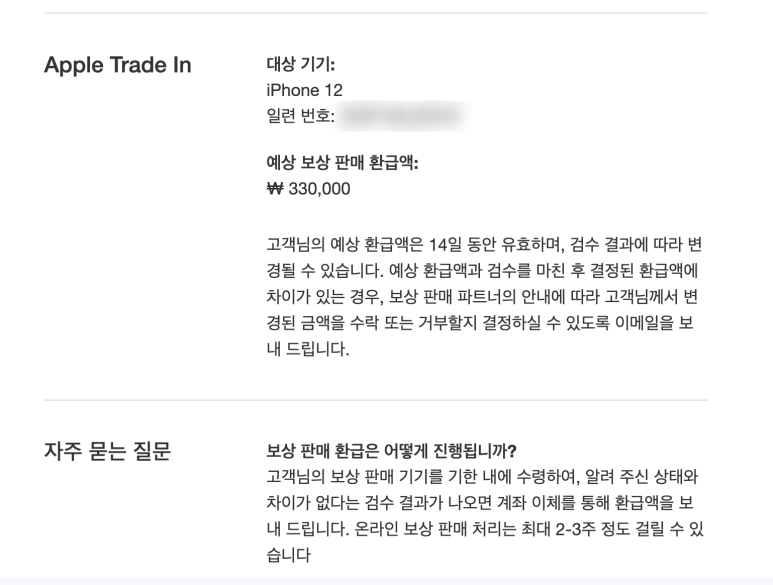Open the 보상 판매 환급은 어떻게 진행됩니까 question
The width and height of the screenshot is (773, 585).
(391, 449)
